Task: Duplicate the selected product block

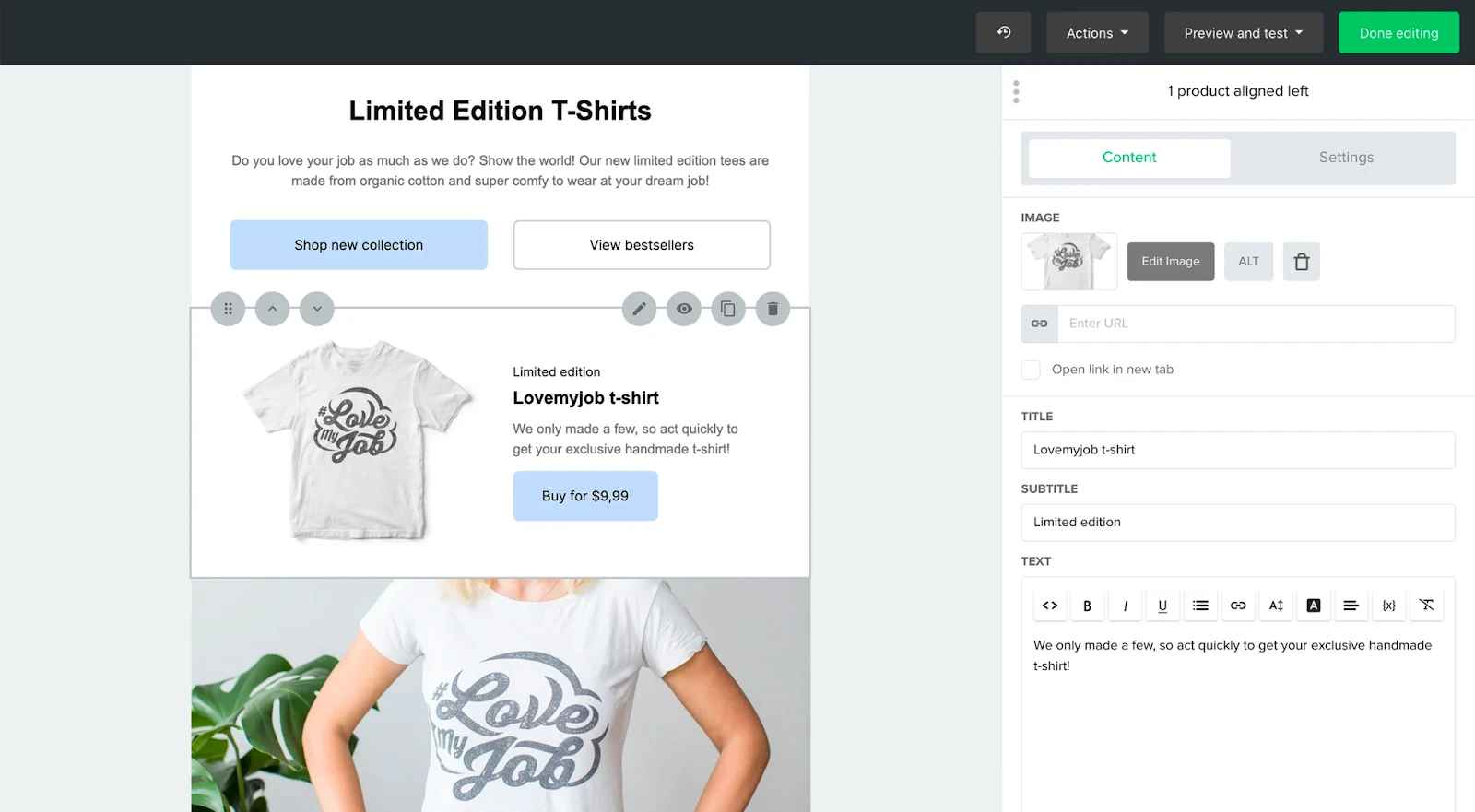Action: point(728,309)
